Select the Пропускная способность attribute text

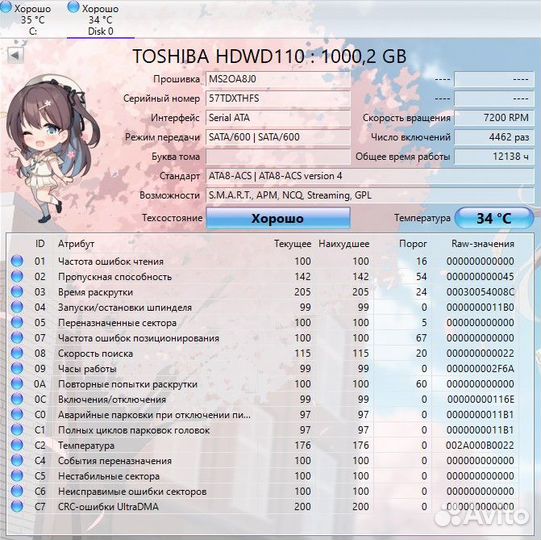point(115,277)
